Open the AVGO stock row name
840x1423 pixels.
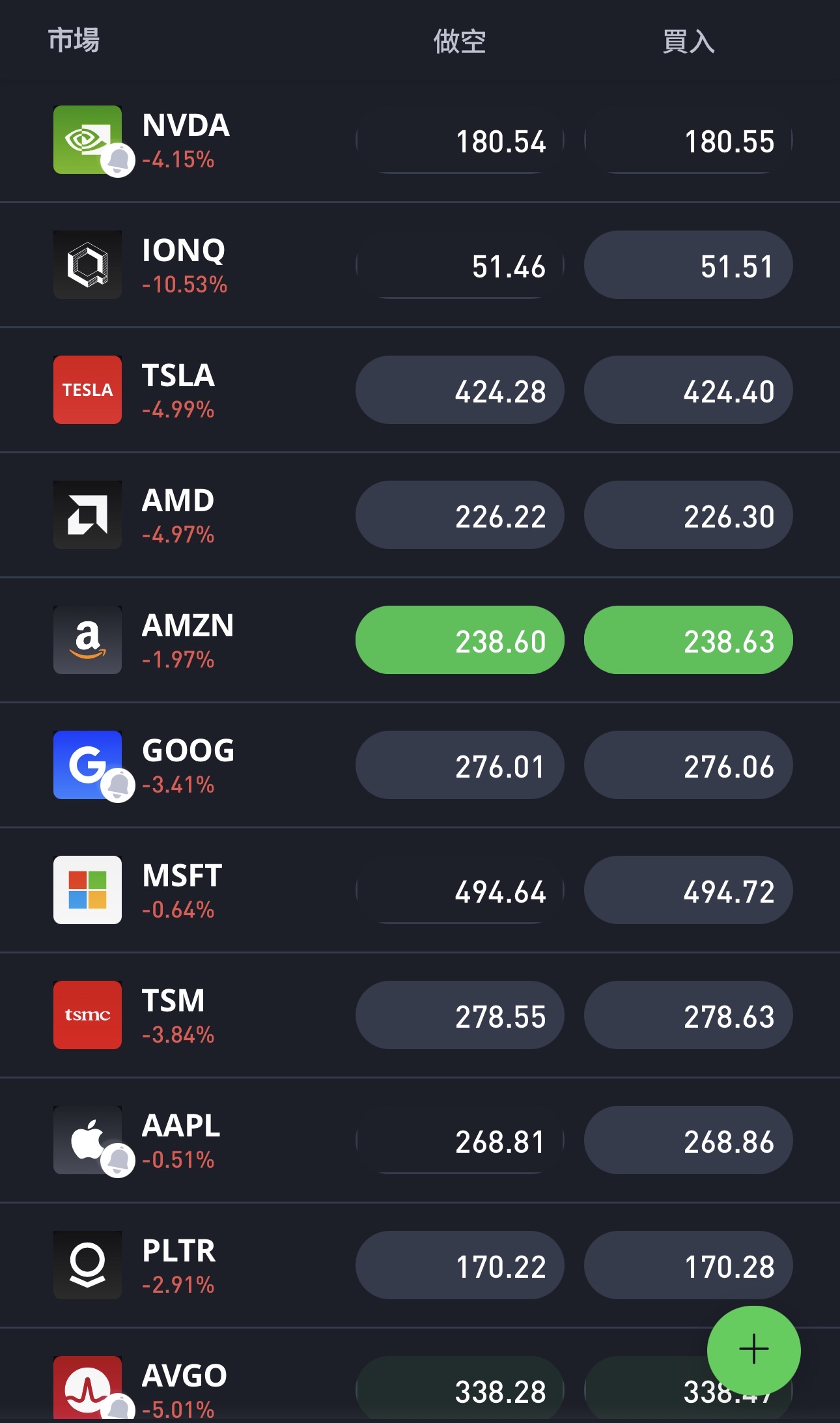(184, 1375)
